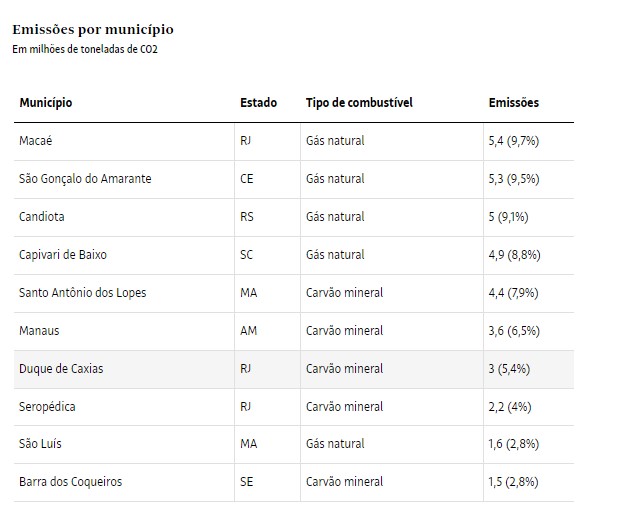Select the Barra dos Coqueiros cell

70,482
